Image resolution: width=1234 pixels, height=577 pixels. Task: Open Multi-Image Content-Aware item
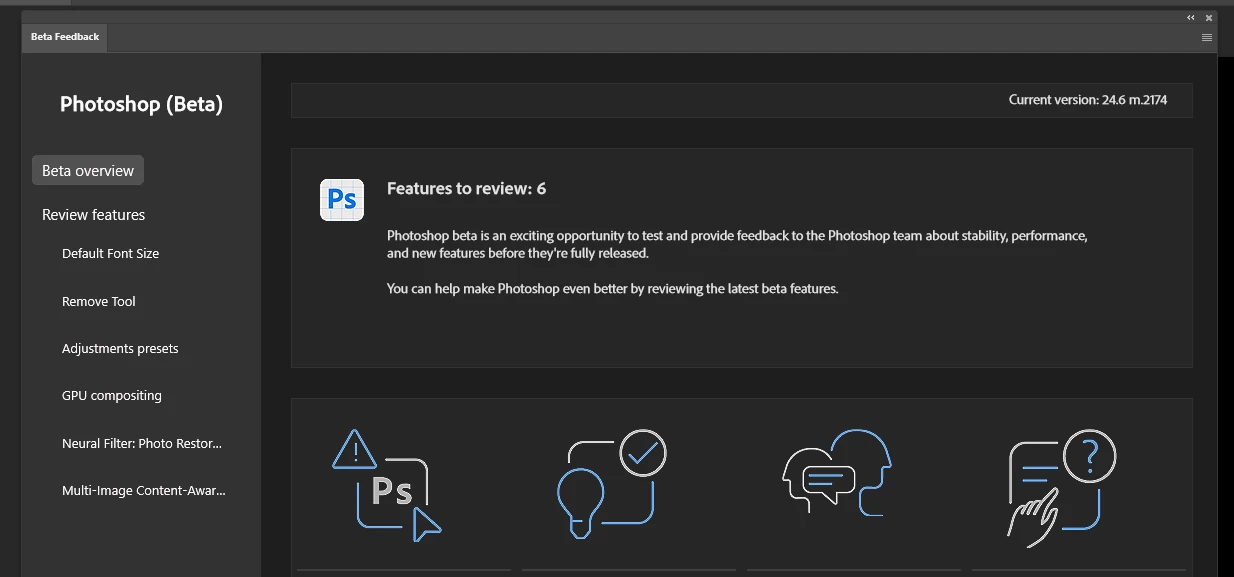(144, 490)
